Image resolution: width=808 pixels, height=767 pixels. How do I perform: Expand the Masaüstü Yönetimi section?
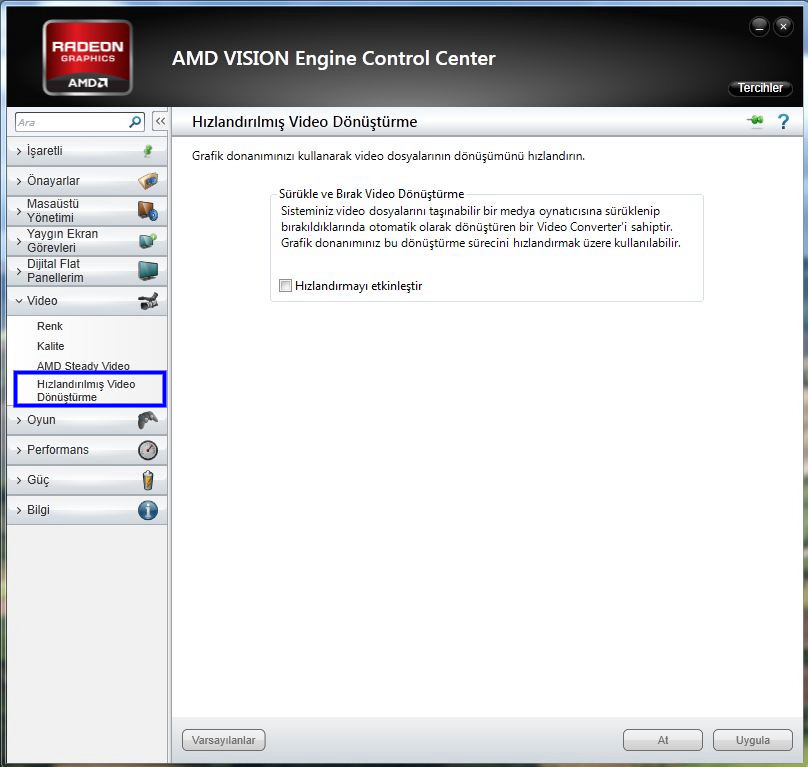click(x=87, y=211)
